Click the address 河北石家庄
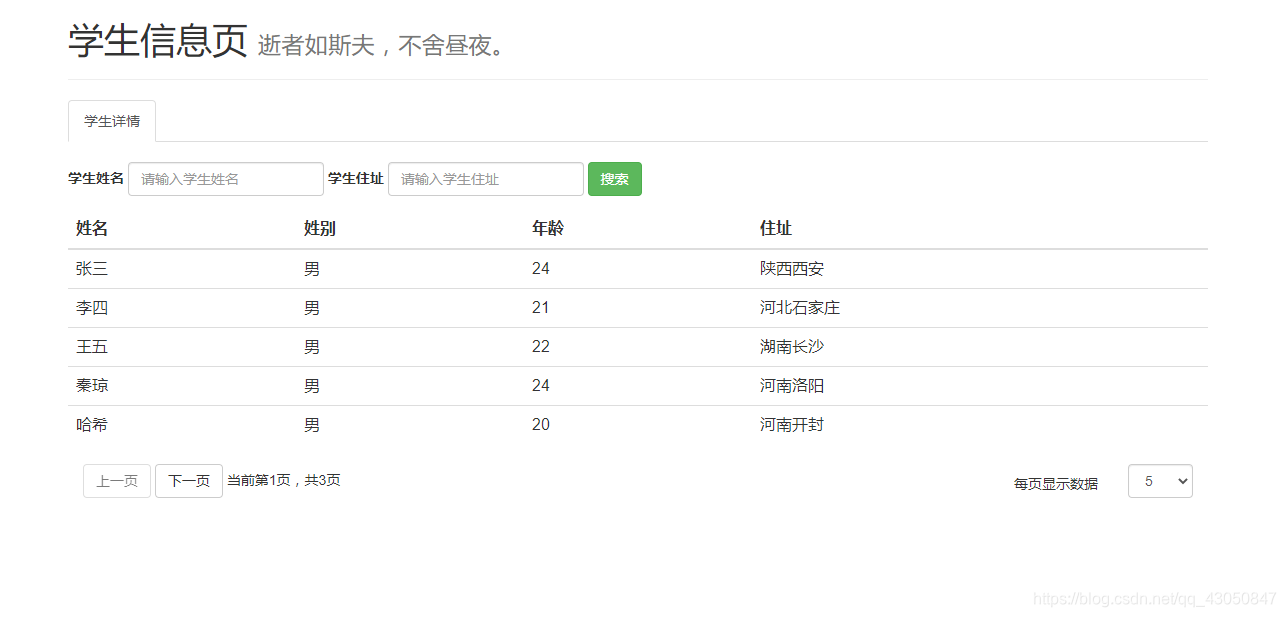 [x=800, y=308]
